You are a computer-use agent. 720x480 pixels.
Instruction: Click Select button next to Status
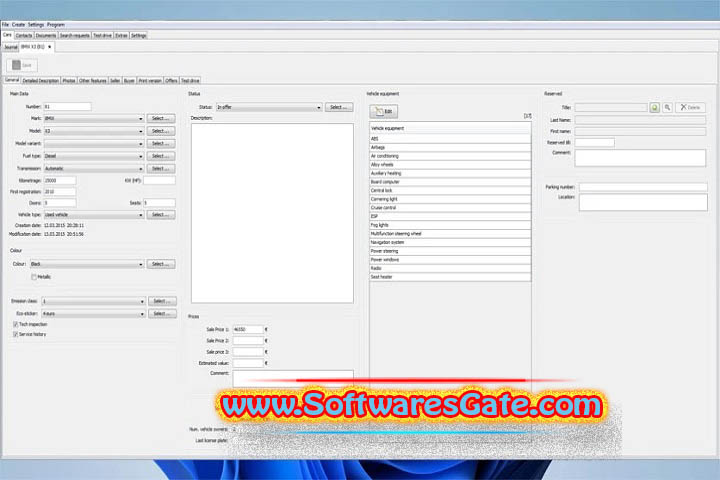(x=339, y=107)
